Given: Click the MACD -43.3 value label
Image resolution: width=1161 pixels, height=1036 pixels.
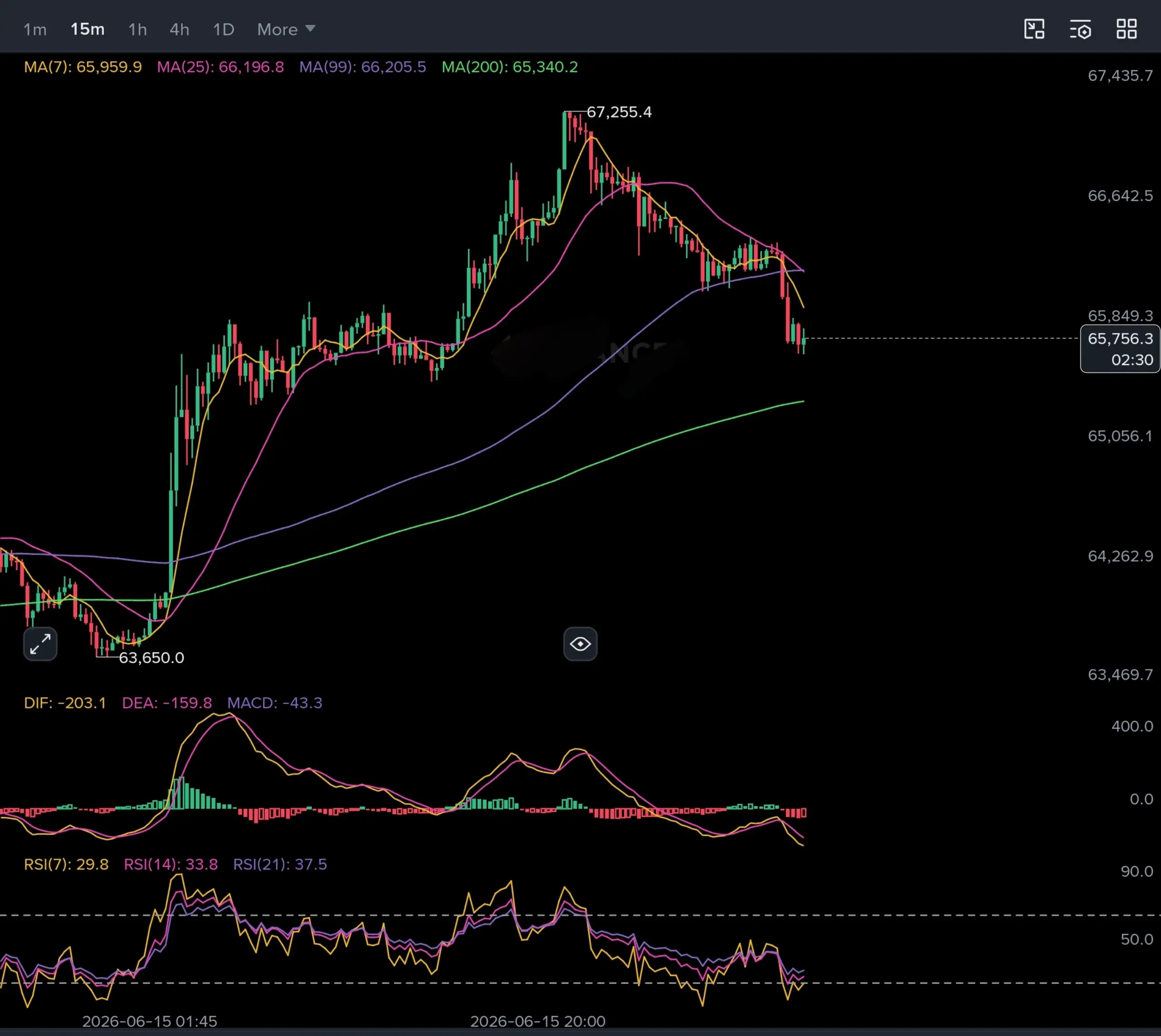Looking at the screenshot, I should [275, 703].
